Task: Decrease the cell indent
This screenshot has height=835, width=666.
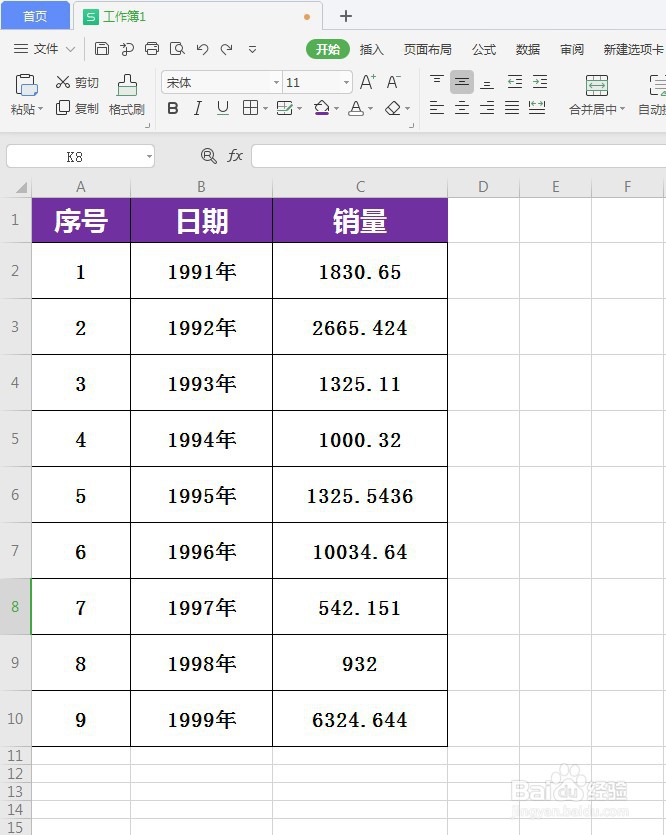Action: click(515, 81)
